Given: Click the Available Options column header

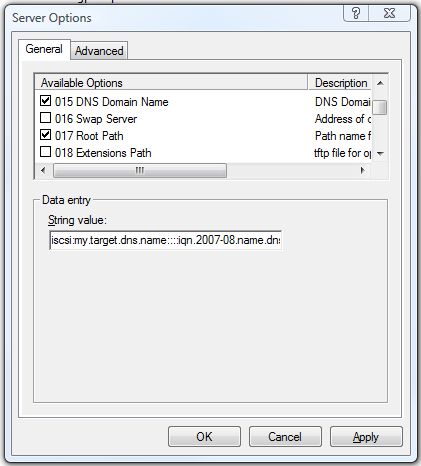Looking at the screenshot, I should (171, 83).
